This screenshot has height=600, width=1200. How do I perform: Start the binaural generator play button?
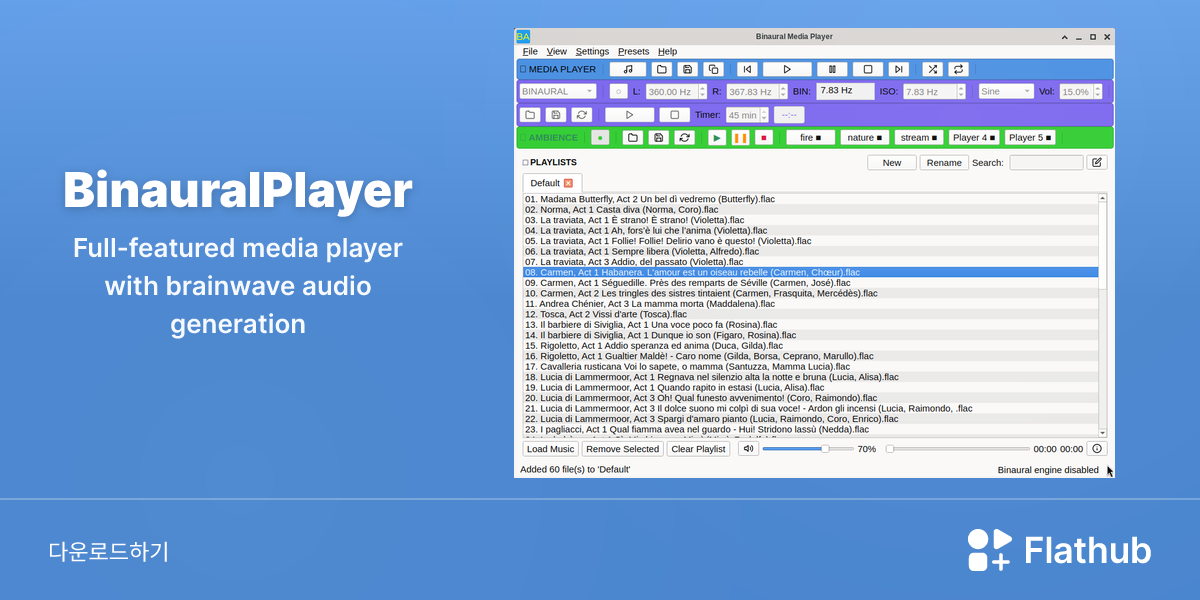pyautogui.click(x=629, y=115)
